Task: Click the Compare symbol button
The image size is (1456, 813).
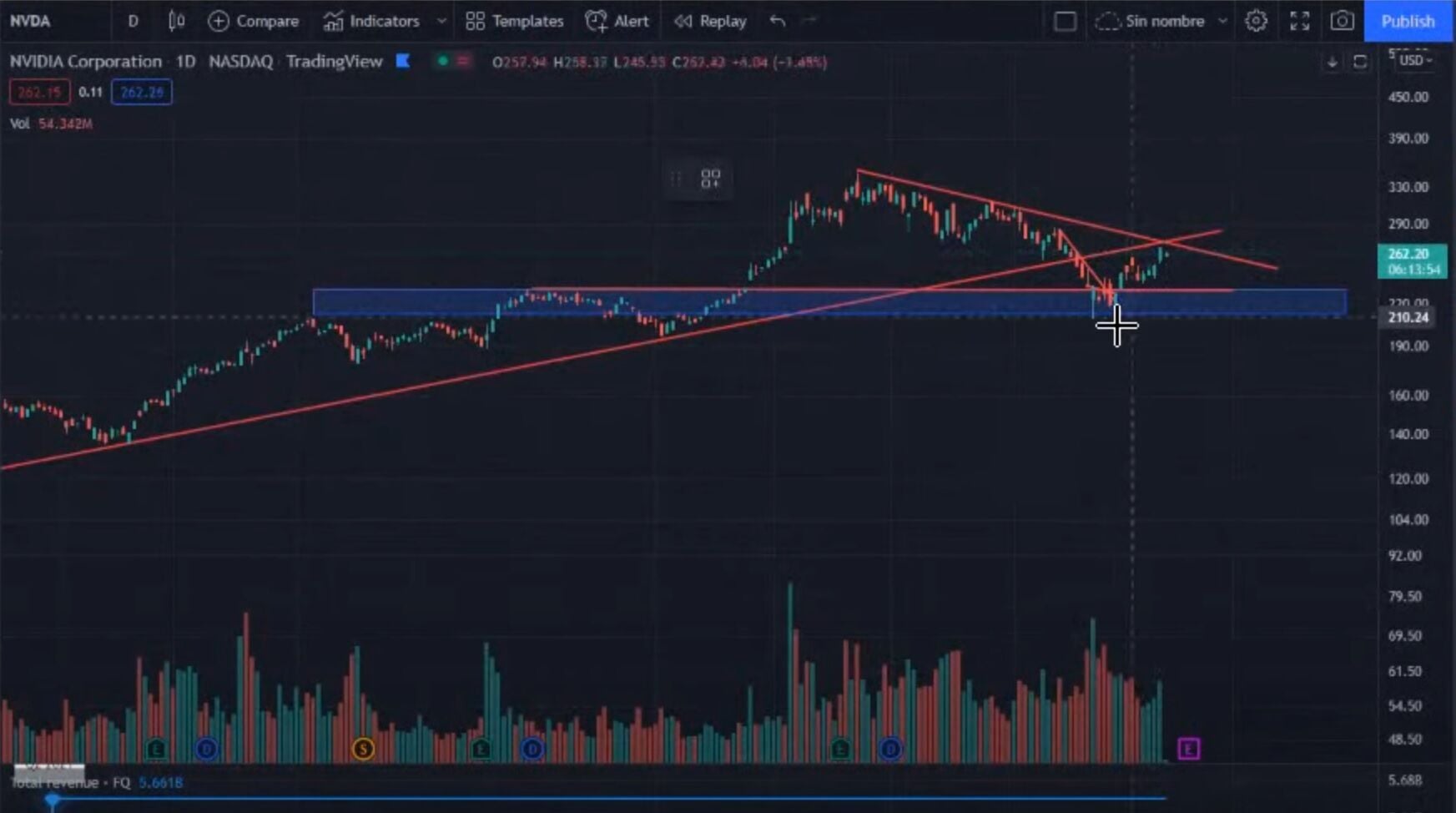Action: pyautogui.click(x=254, y=21)
